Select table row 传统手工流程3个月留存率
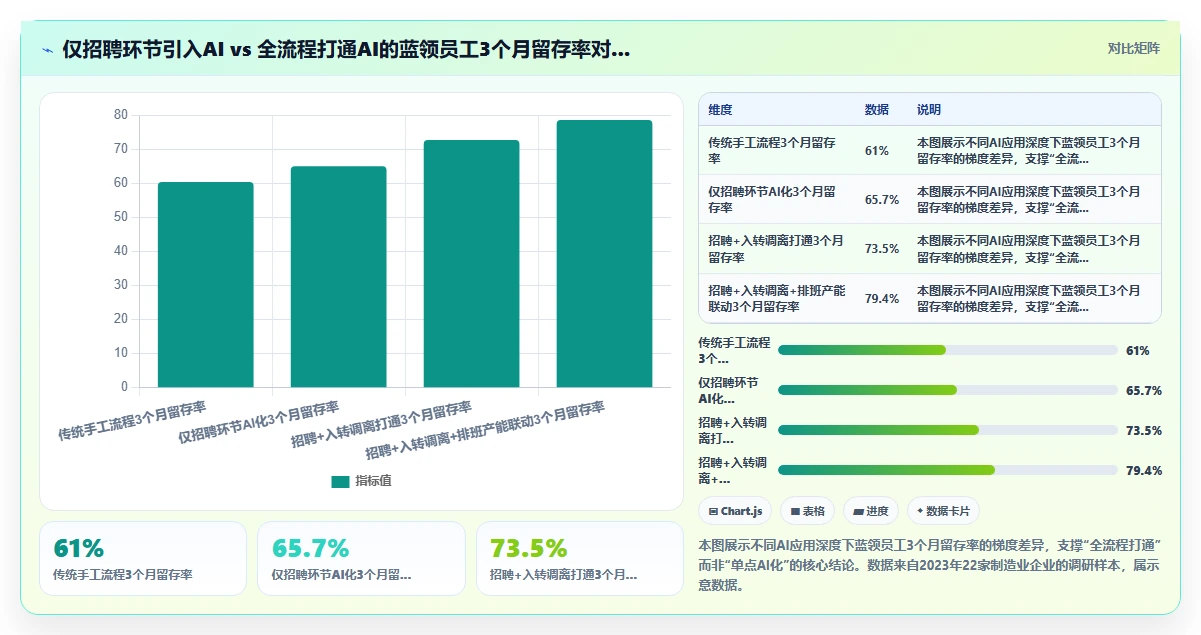1201x635 pixels. pyautogui.click(x=930, y=150)
